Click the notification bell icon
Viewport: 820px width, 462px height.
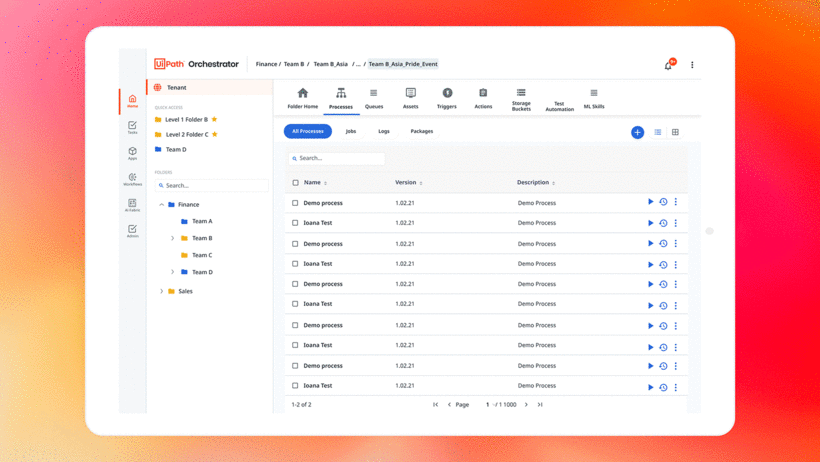tap(668, 65)
